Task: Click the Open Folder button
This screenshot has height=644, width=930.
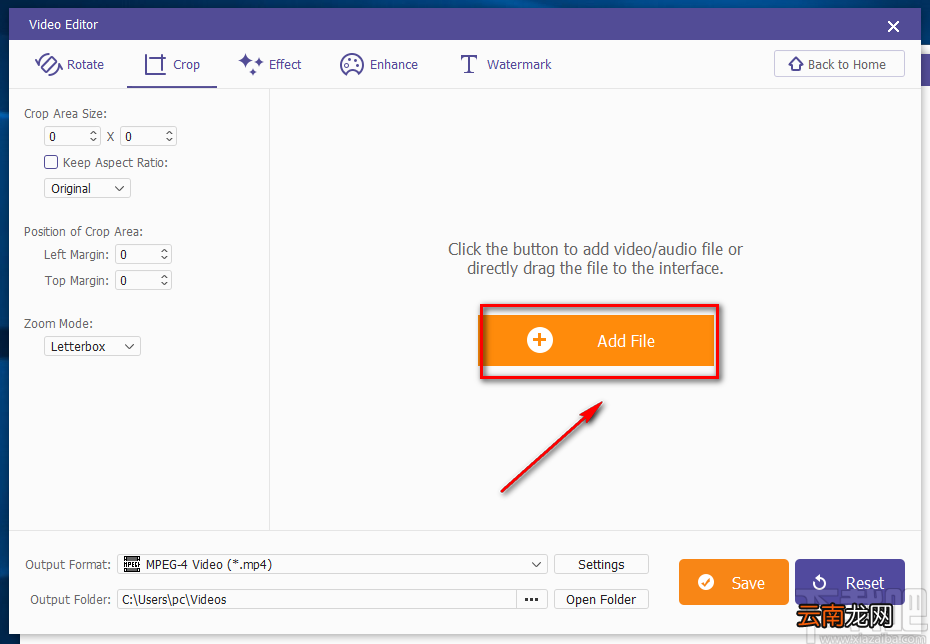Action: coord(601,600)
